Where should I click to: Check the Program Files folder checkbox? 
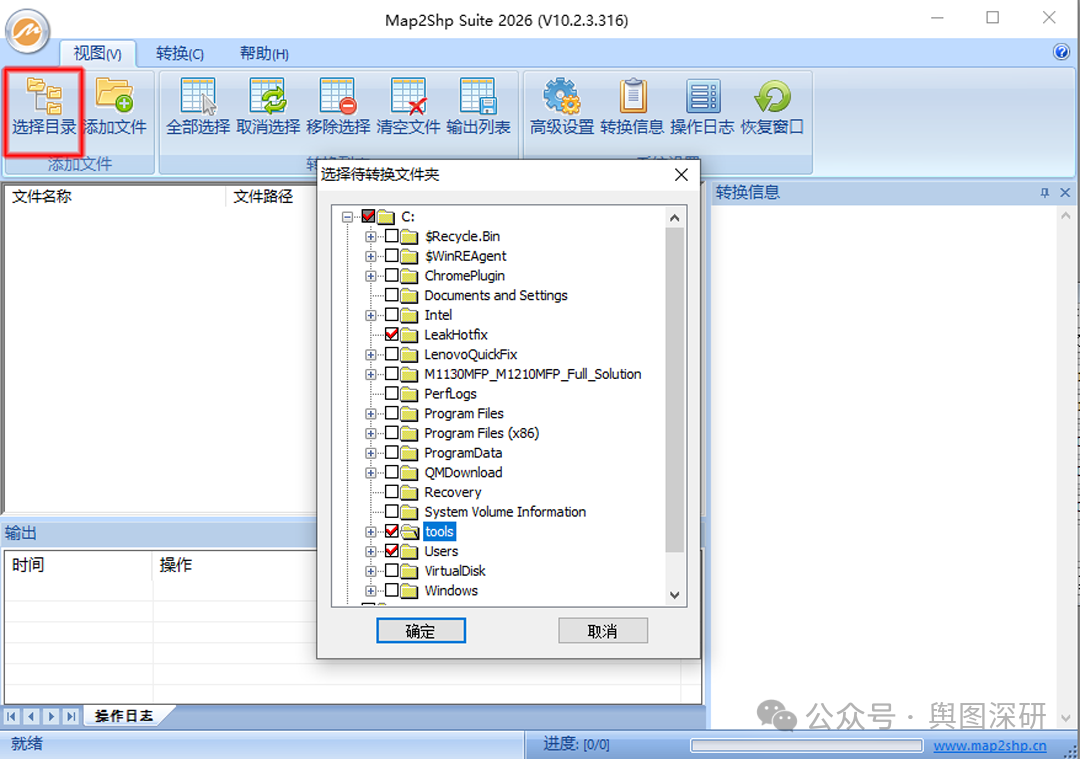tap(392, 414)
